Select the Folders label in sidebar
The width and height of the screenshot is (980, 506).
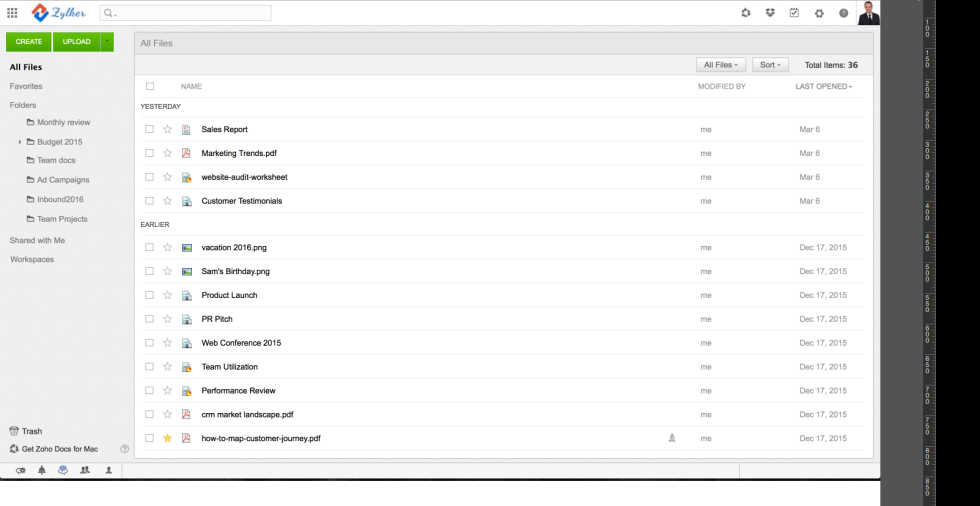coord(23,105)
